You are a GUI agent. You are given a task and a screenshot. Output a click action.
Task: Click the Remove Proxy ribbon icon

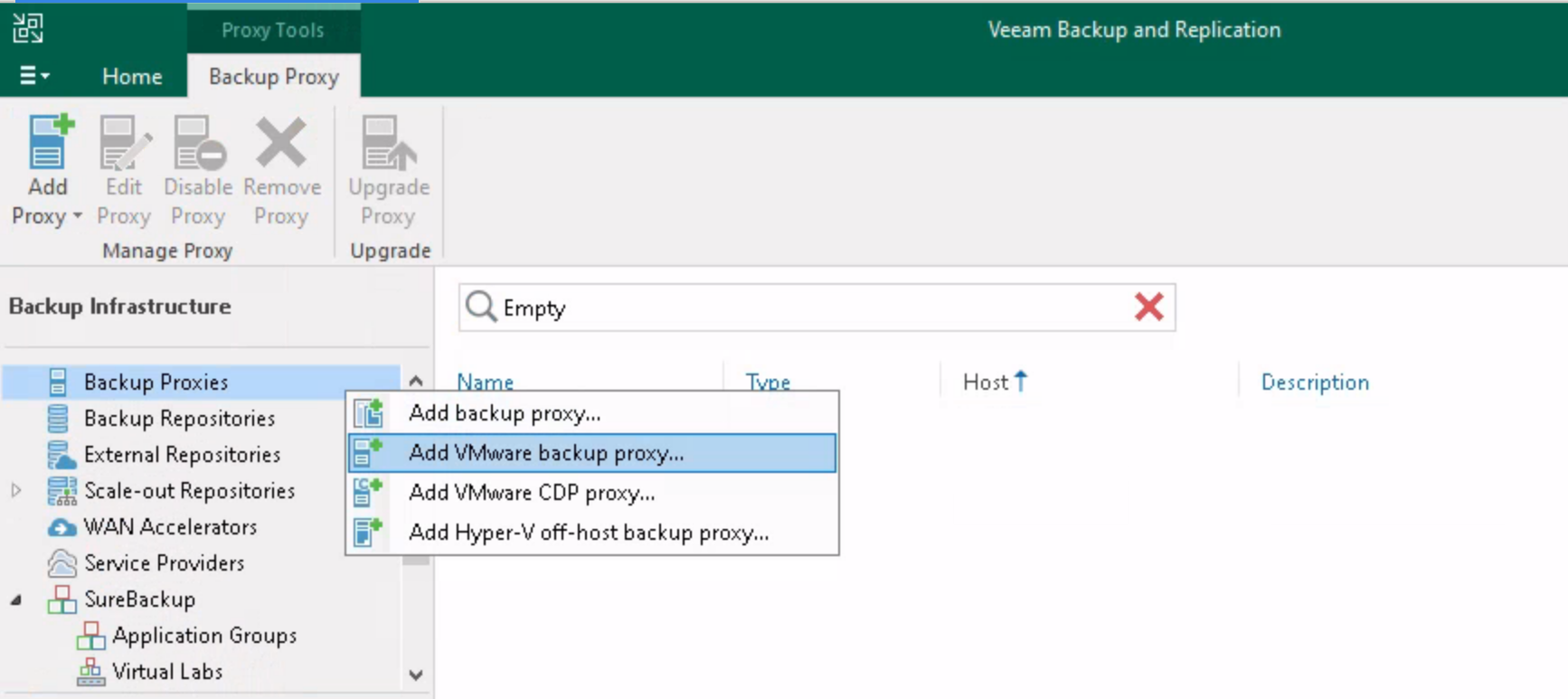coord(281,143)
